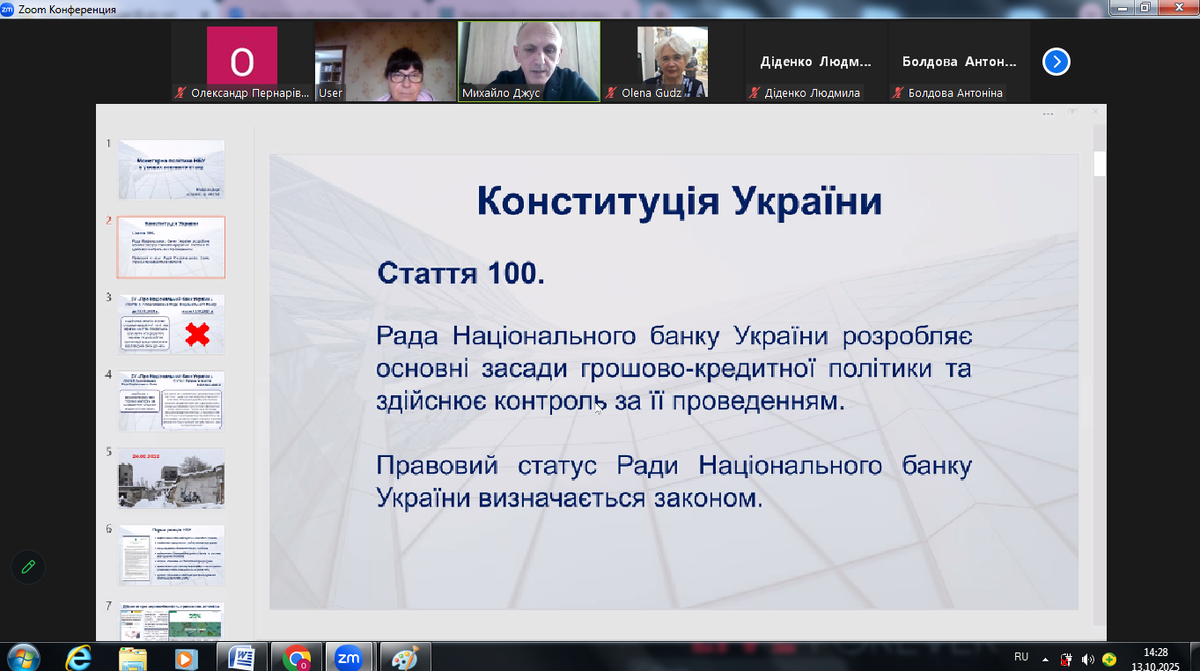Open Windows Media Player from taskbar
This screenshot has width=1200, height=671.
[185, 658]
